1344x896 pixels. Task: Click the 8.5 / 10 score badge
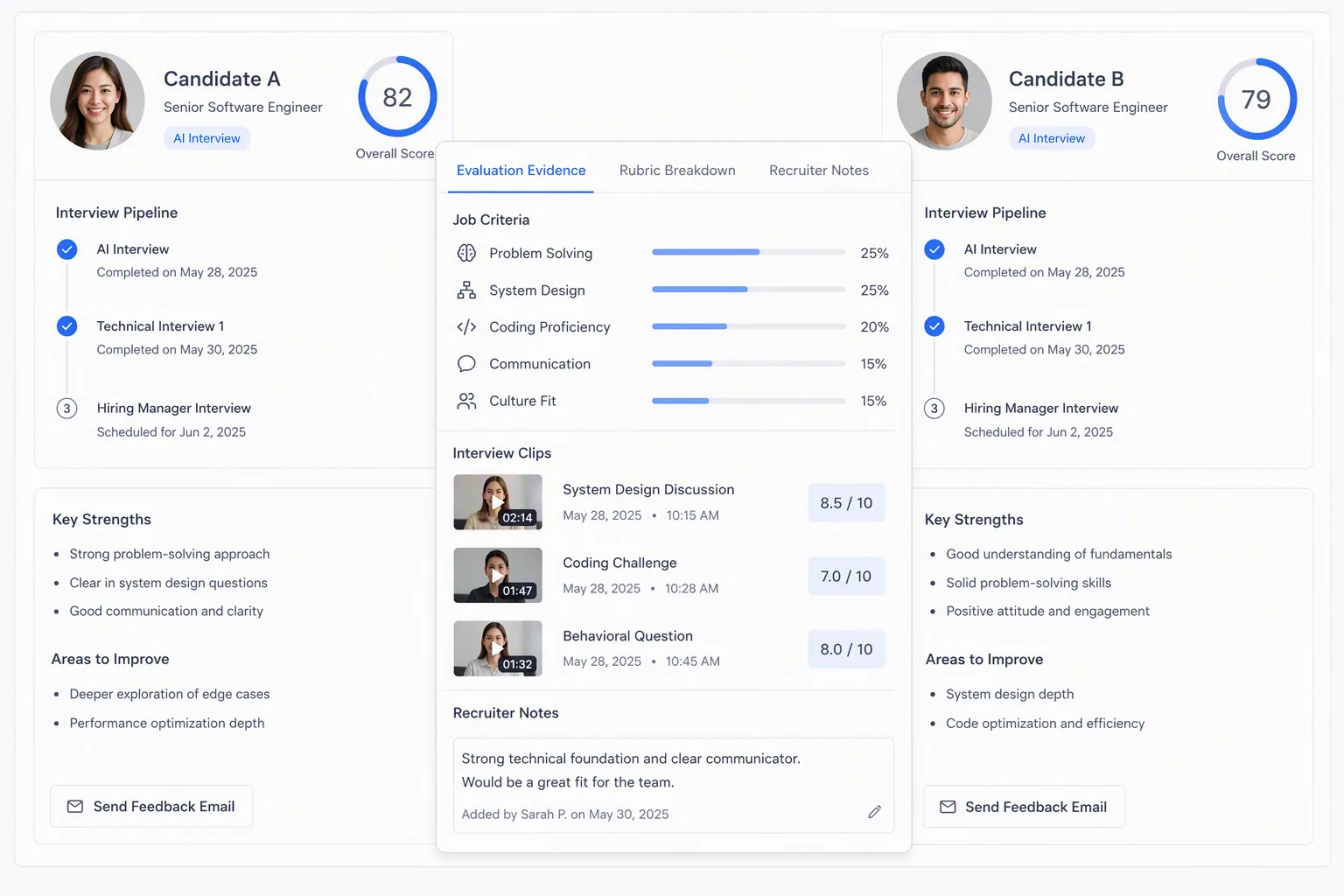click(x=846, y=503)
